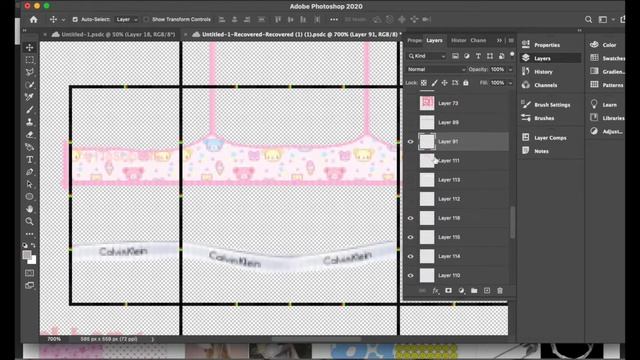Select the Horizontal Type tool
The height and width of the screenshot is (360, 640).
[x=29, y=160]
